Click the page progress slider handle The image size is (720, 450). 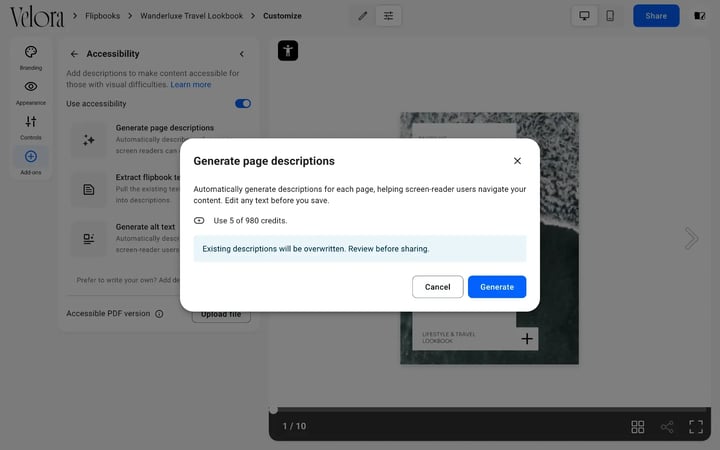[273, 410]
